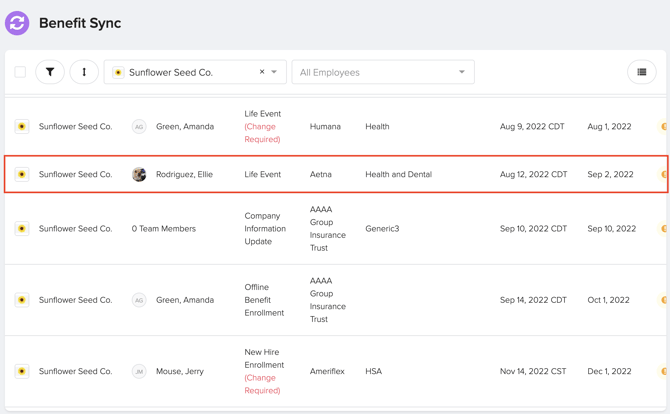Viewport: 670px width, 414px height.
Task: Click the Benefit Sync logo icon
Action: pyautogui.click(x=17, y=23)
